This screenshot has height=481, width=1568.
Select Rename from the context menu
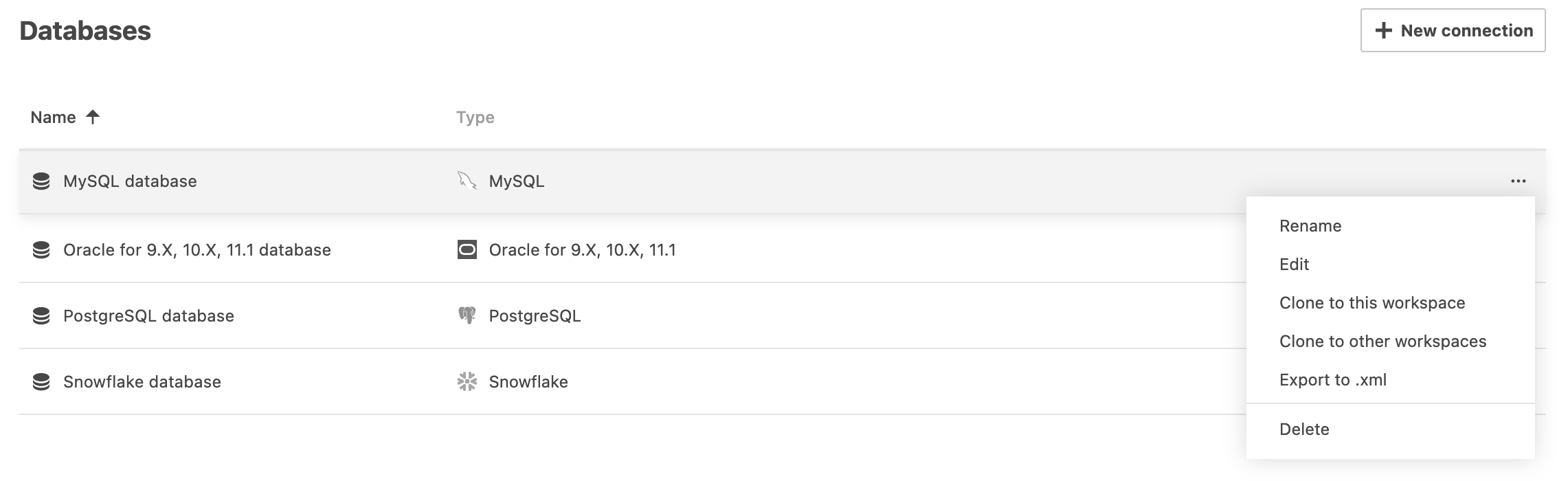tap(1308, 226)
